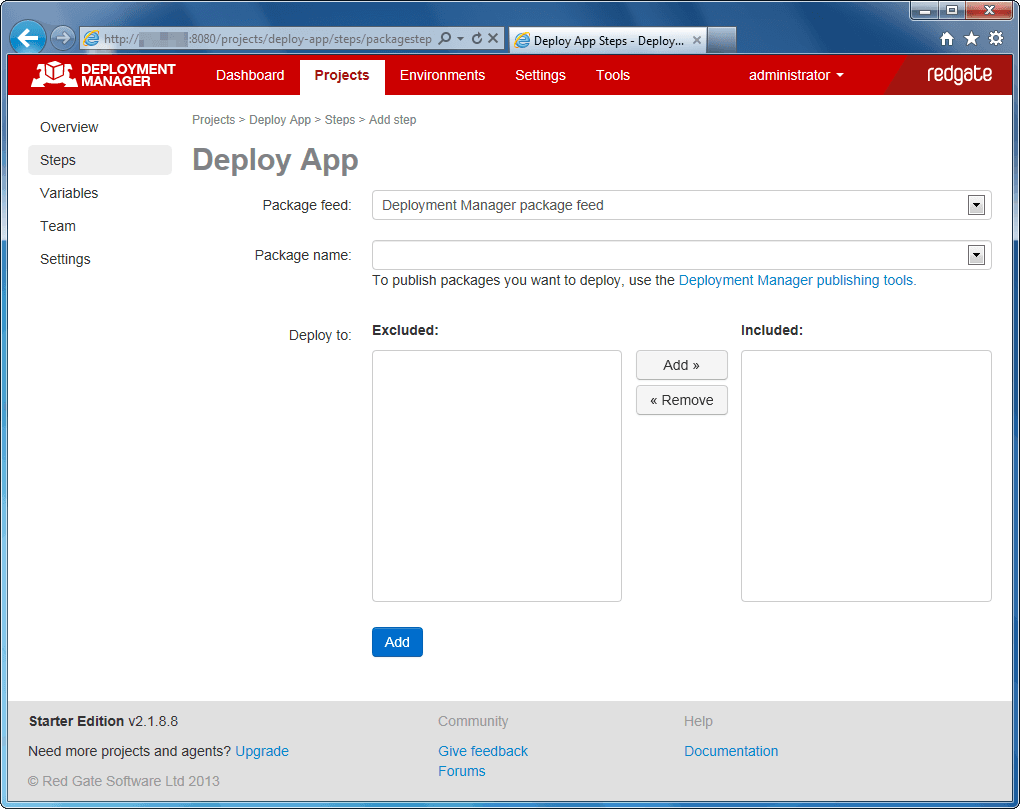
Task: Open the Forums link
Action: coord(462,771)
